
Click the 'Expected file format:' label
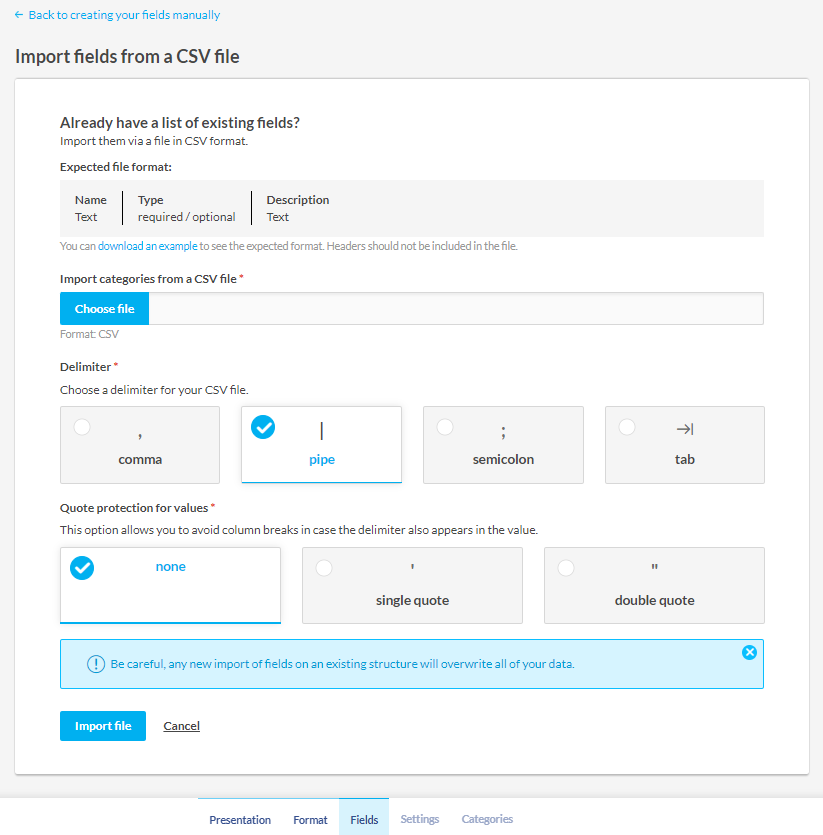116,167
